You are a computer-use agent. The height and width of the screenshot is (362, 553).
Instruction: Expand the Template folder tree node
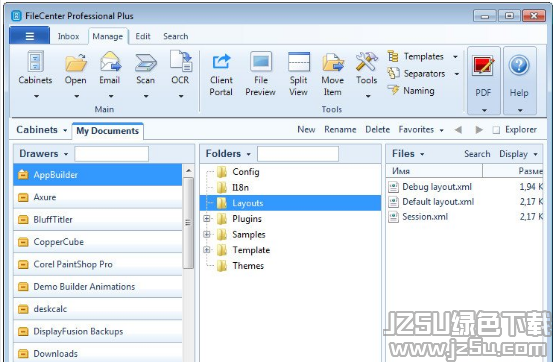click(207, 250)
